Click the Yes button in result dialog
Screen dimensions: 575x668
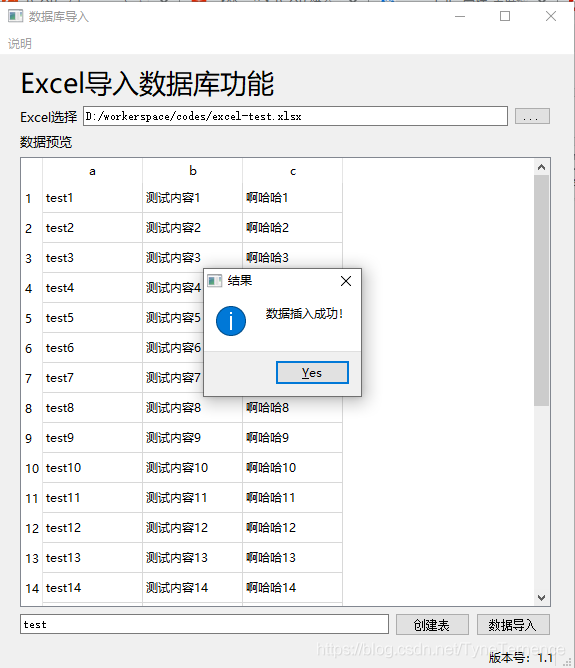point(312,372)
